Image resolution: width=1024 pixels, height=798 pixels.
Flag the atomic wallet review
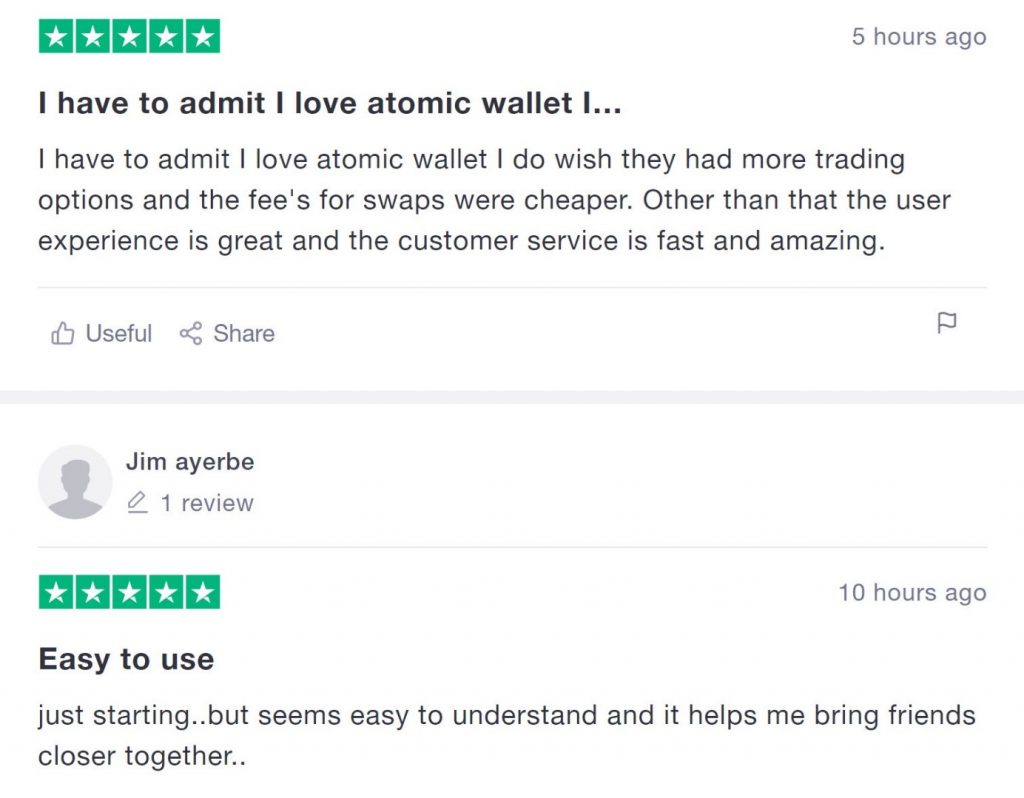click(x=946, y=323)
